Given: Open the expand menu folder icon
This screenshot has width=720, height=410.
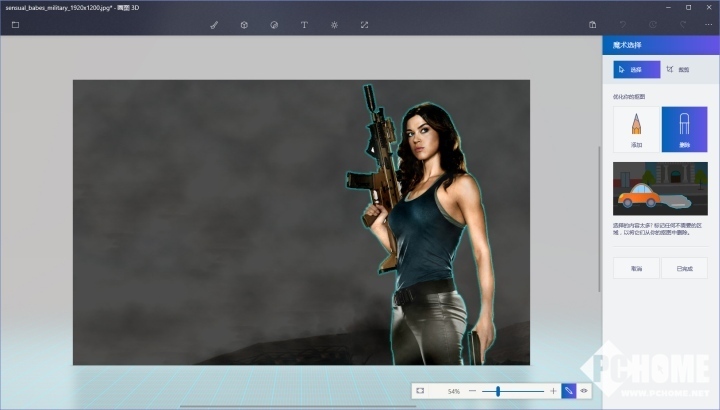Looking at the screenshot, I should pyautogui.click(x=15, y=25).
